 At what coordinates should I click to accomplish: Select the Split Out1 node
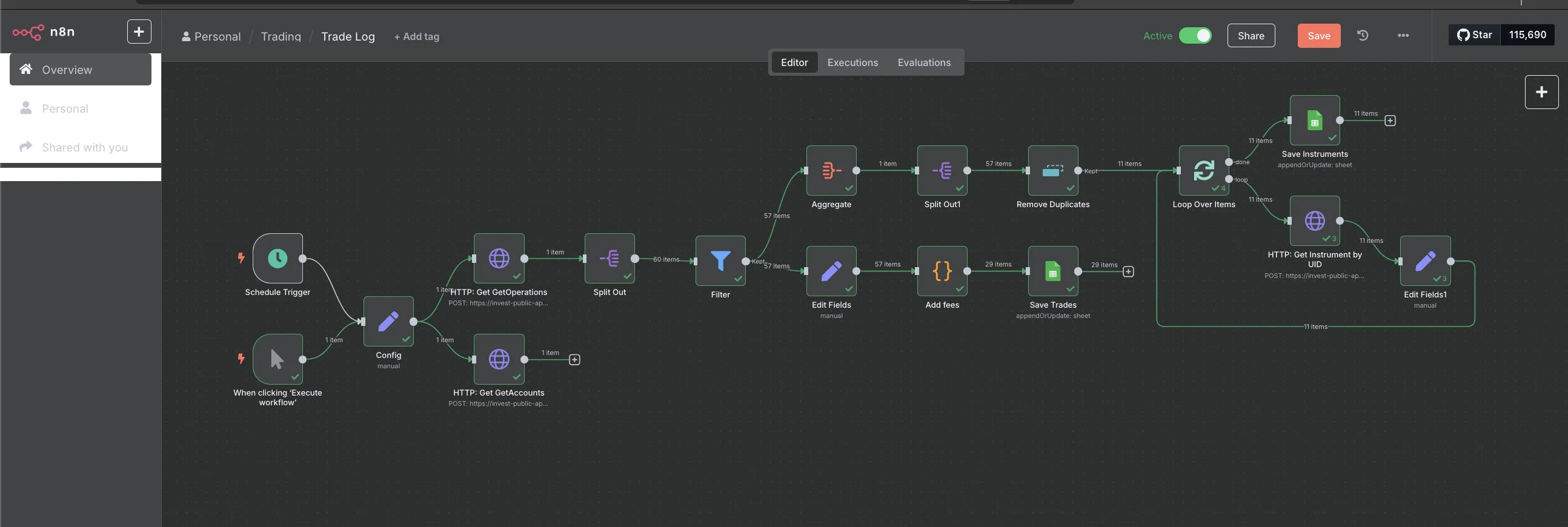pos(942,170)
